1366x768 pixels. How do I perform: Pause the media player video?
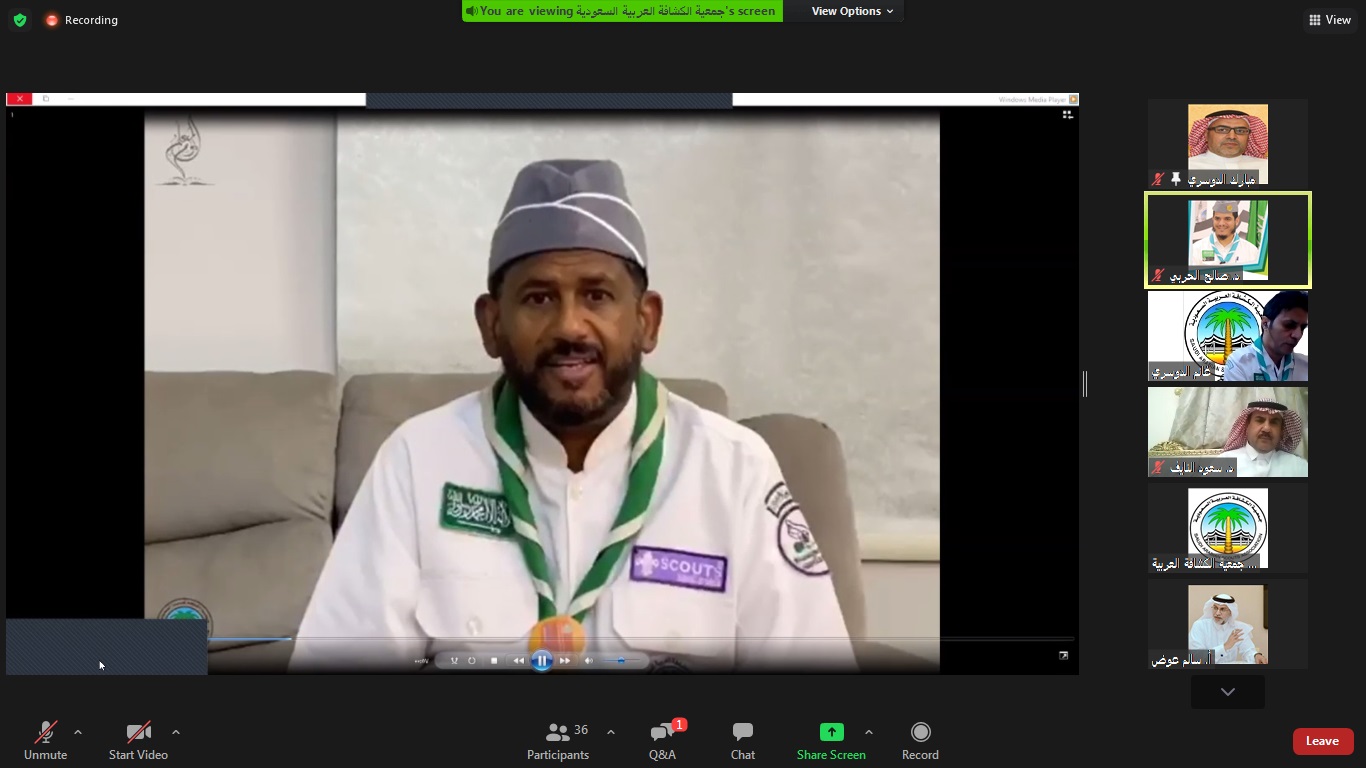coord(542,660)
